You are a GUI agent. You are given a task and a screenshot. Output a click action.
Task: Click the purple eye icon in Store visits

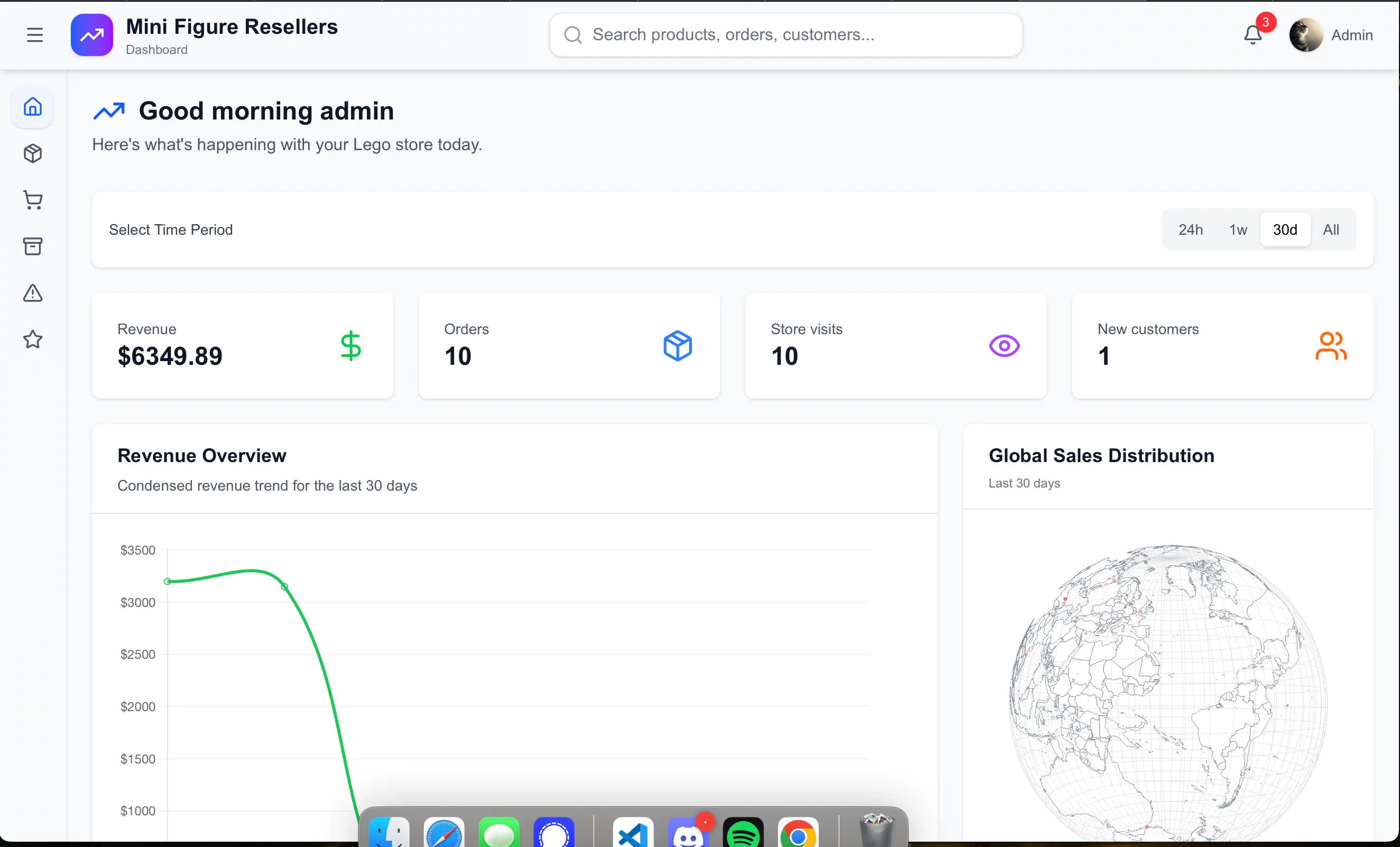coord(1004,346)
